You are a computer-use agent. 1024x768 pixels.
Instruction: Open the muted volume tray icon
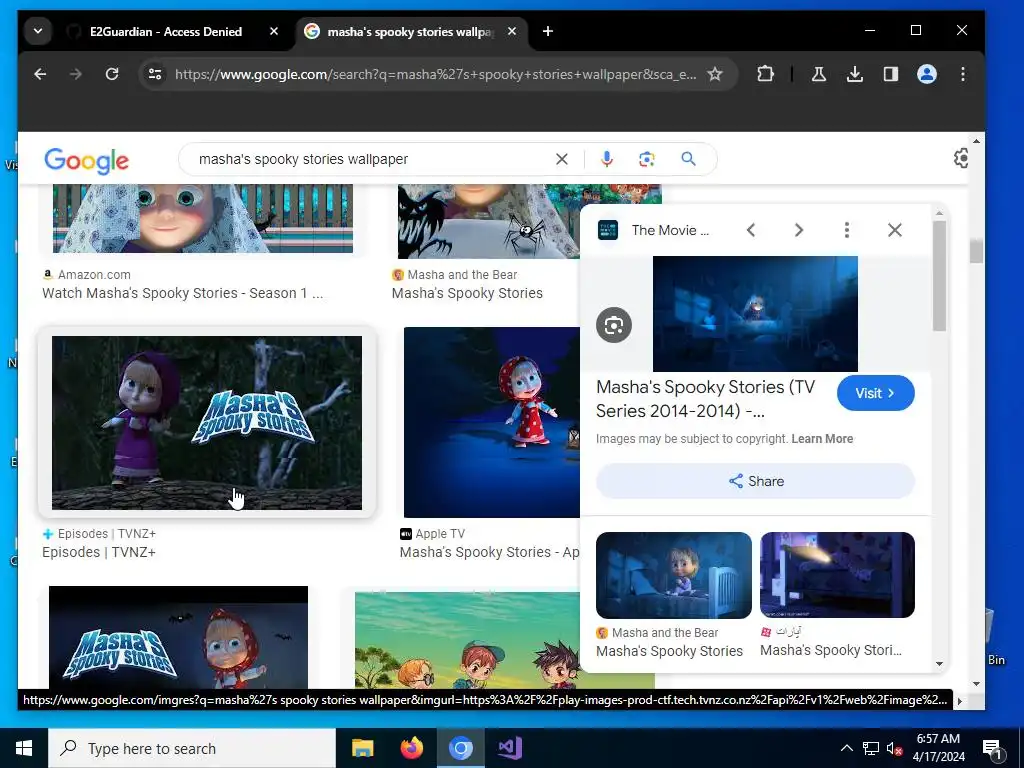[895, 749]
